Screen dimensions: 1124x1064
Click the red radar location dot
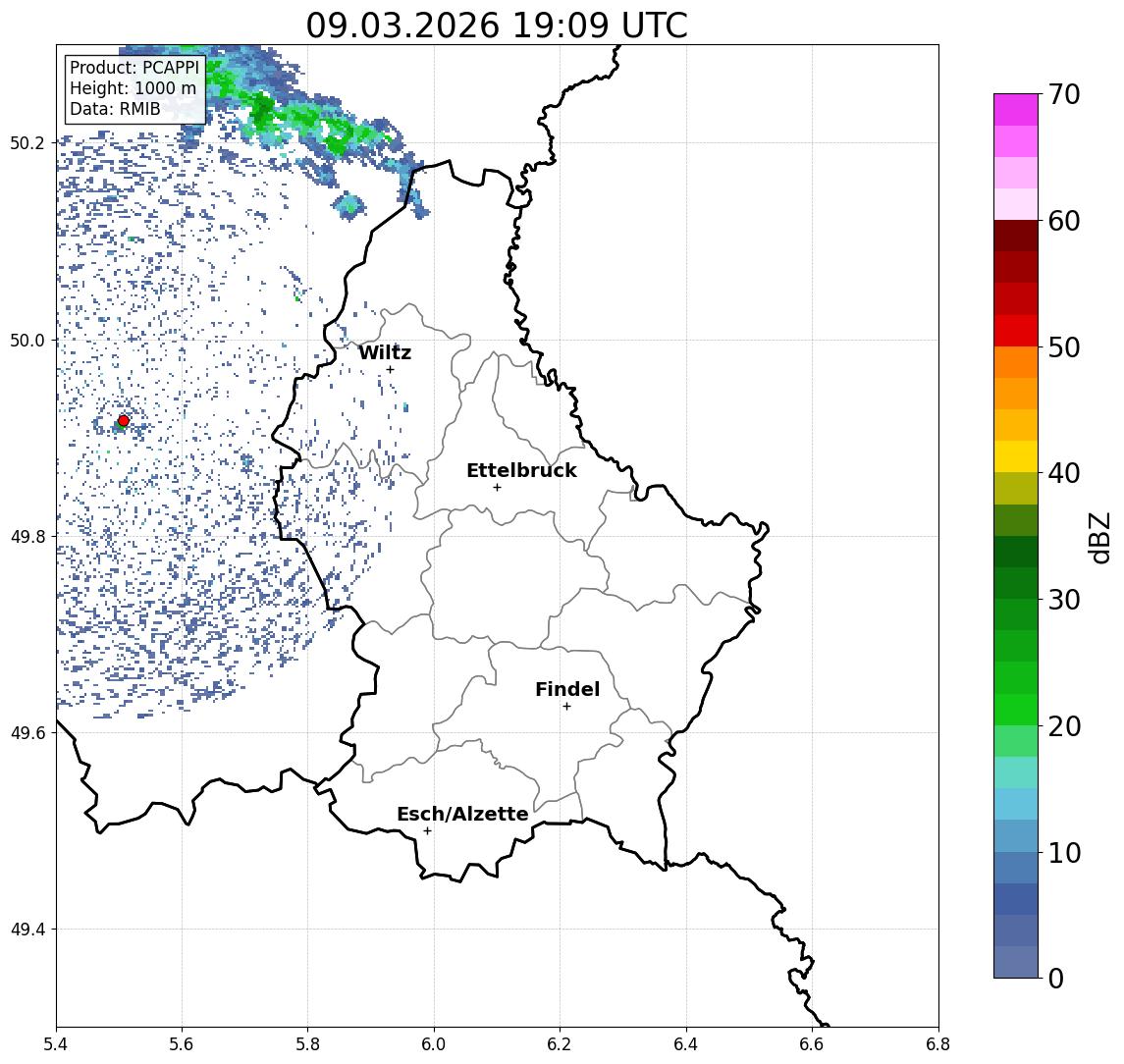tap(124, 421)
